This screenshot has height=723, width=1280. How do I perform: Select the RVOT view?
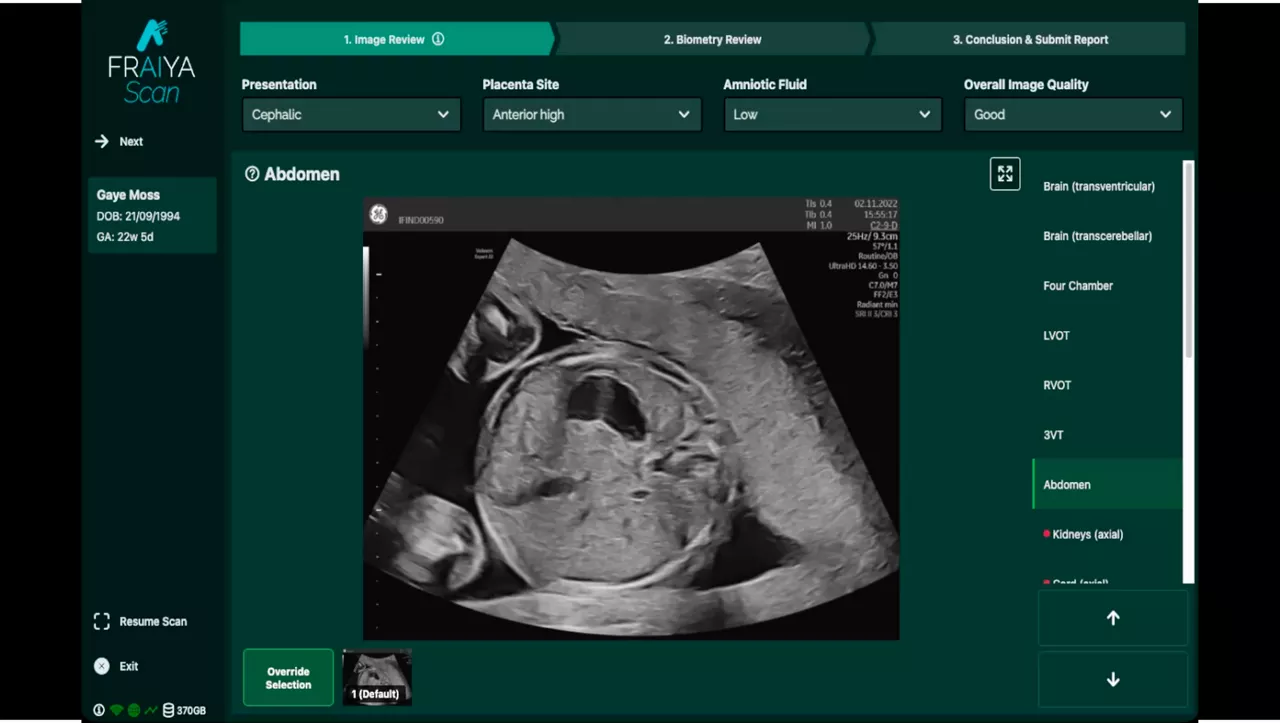coord(1106,385)
